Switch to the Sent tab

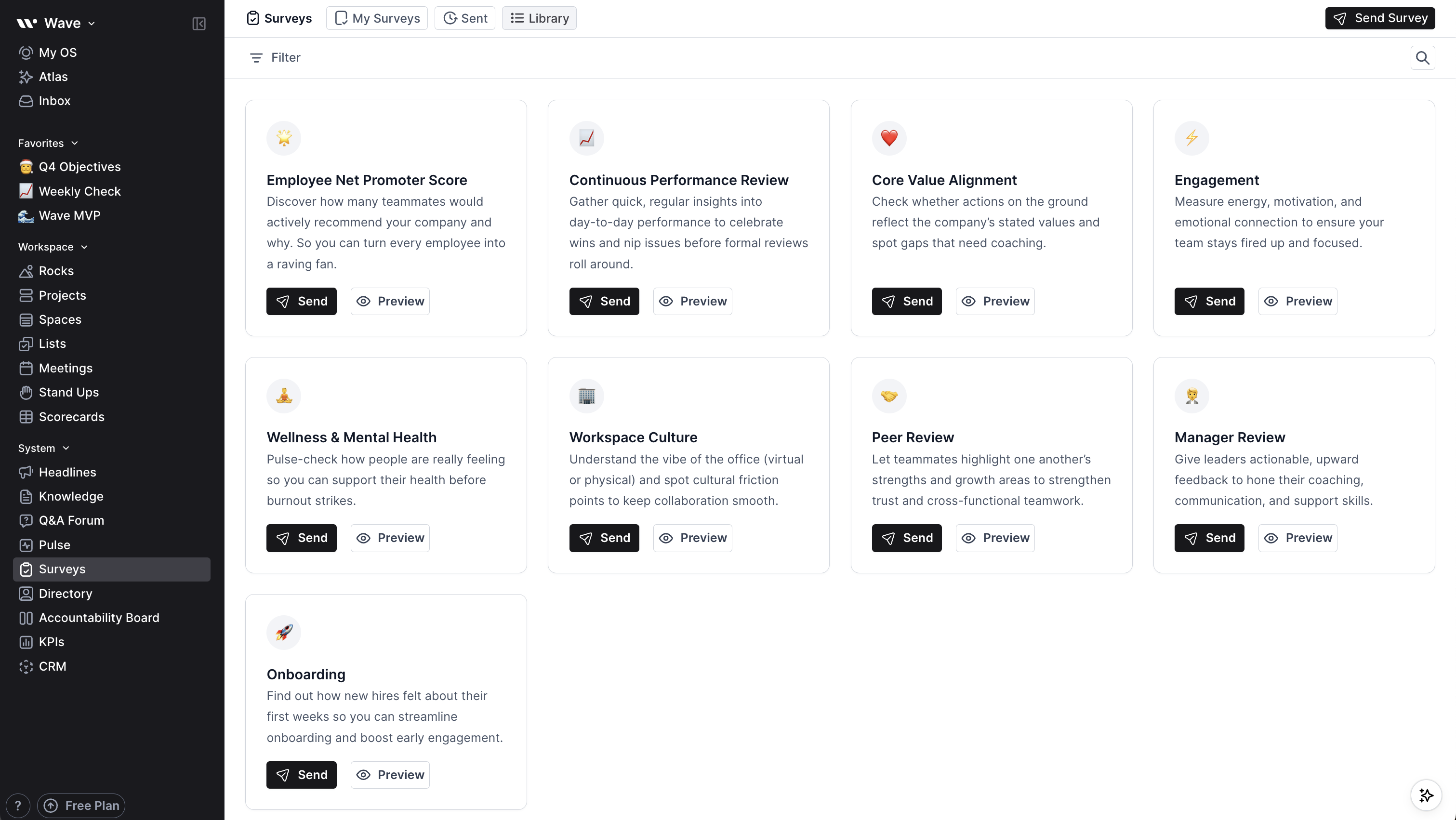(464, 18)
